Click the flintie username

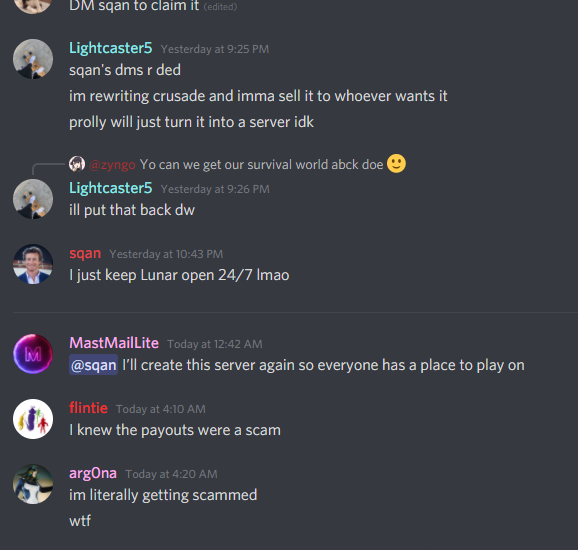[x=88, y=408]
